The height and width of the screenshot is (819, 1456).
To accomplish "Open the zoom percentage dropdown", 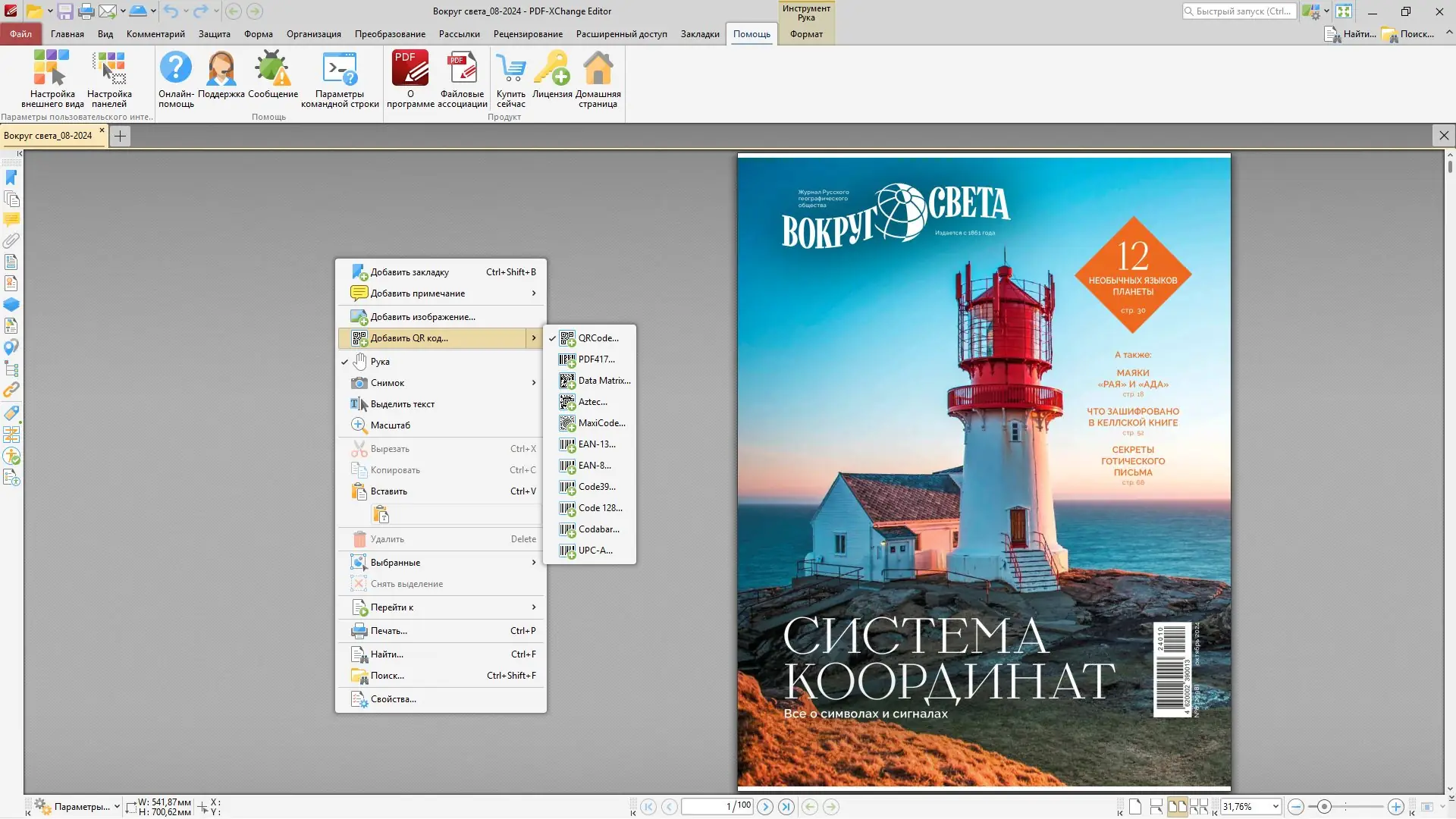I will click(x=1276, y=807).
